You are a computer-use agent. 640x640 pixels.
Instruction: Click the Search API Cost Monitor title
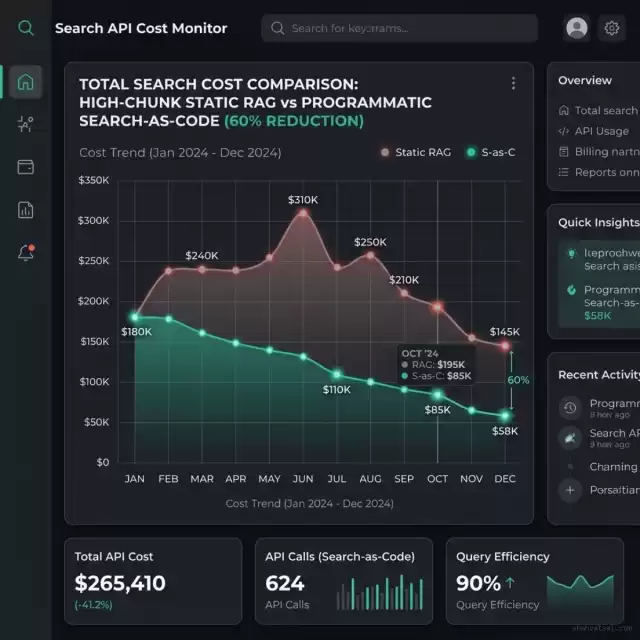(141, 28)
